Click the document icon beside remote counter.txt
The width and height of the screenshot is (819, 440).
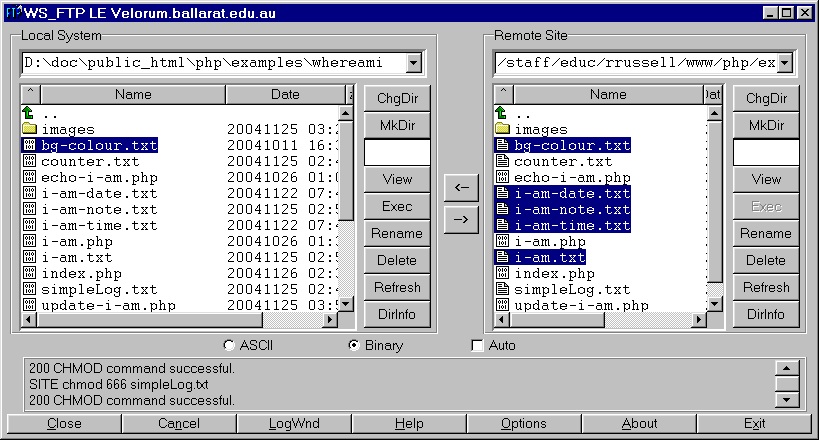(502, 161)
